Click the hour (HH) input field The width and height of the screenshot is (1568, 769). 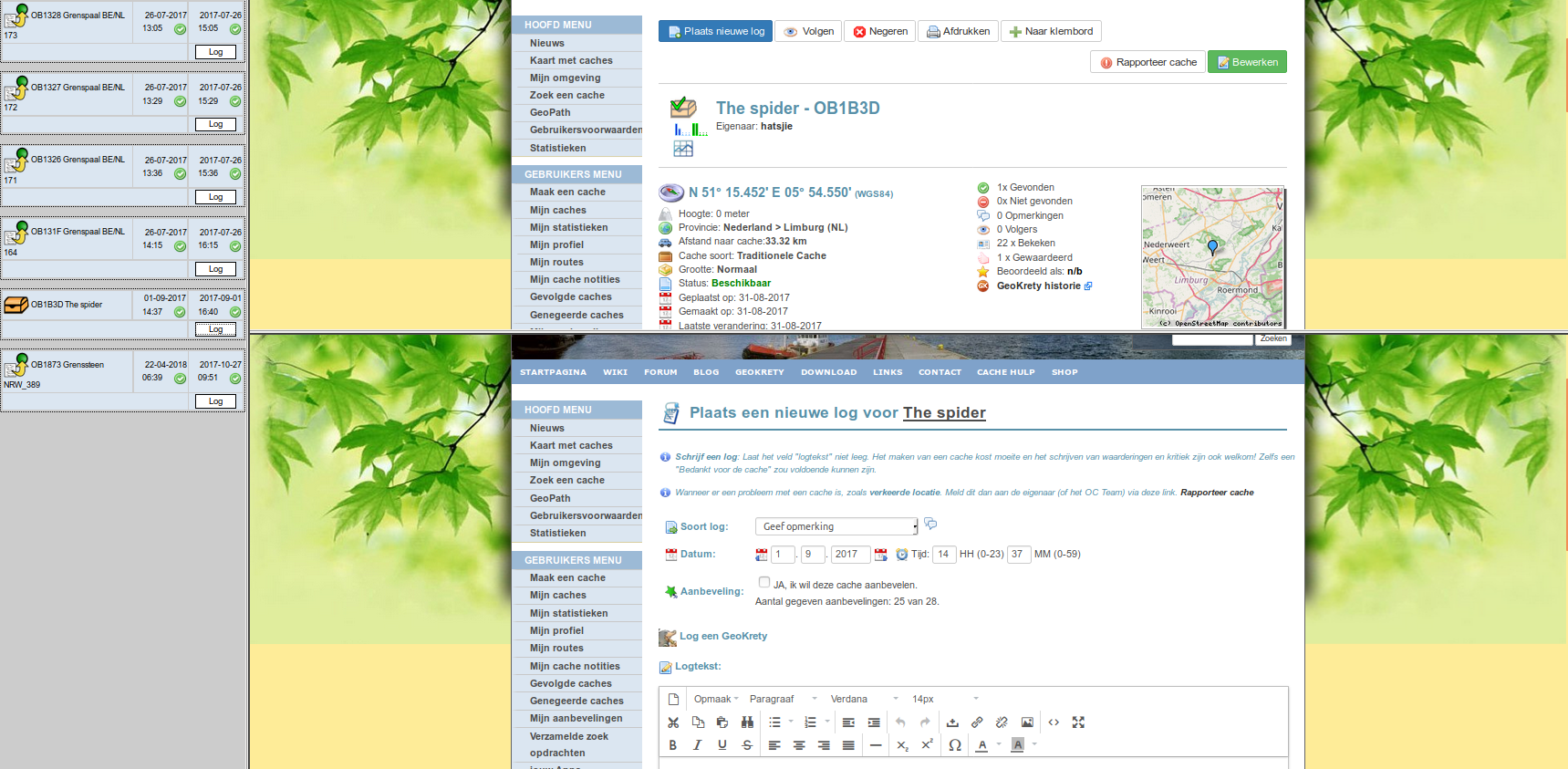[x=943, y=554]
